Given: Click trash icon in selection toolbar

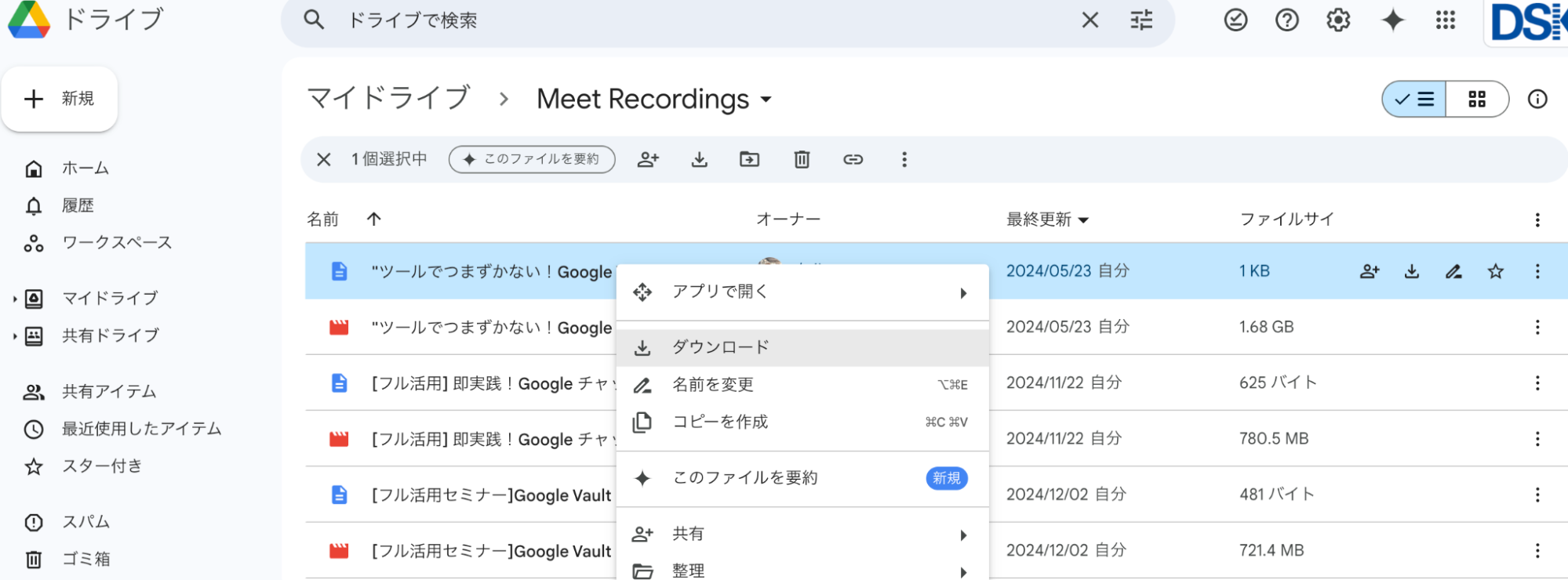Looking at the screenshot, I should point(802,159).
